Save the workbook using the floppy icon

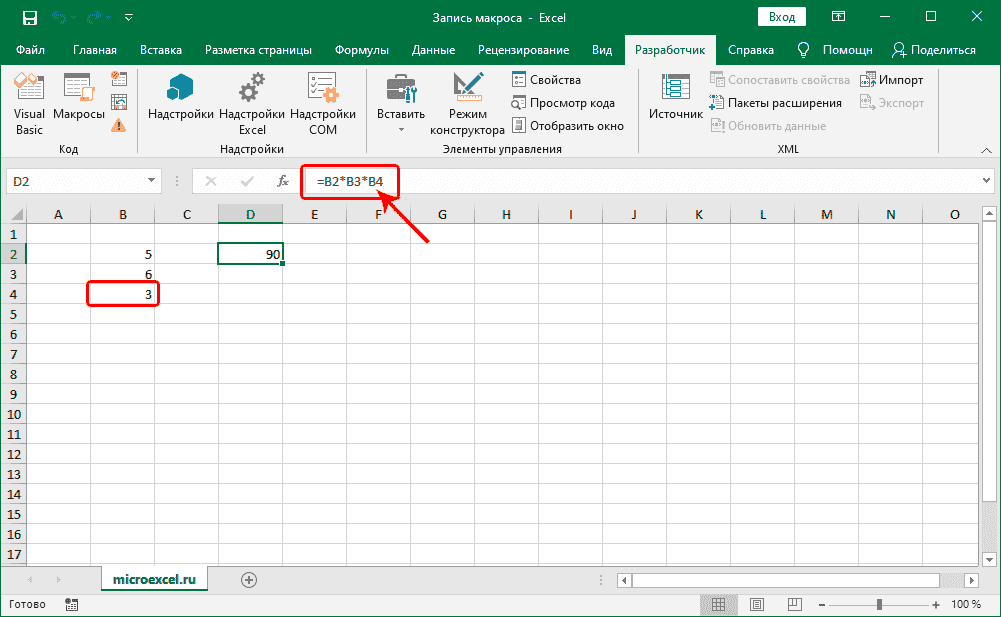(x=29, y=17)
